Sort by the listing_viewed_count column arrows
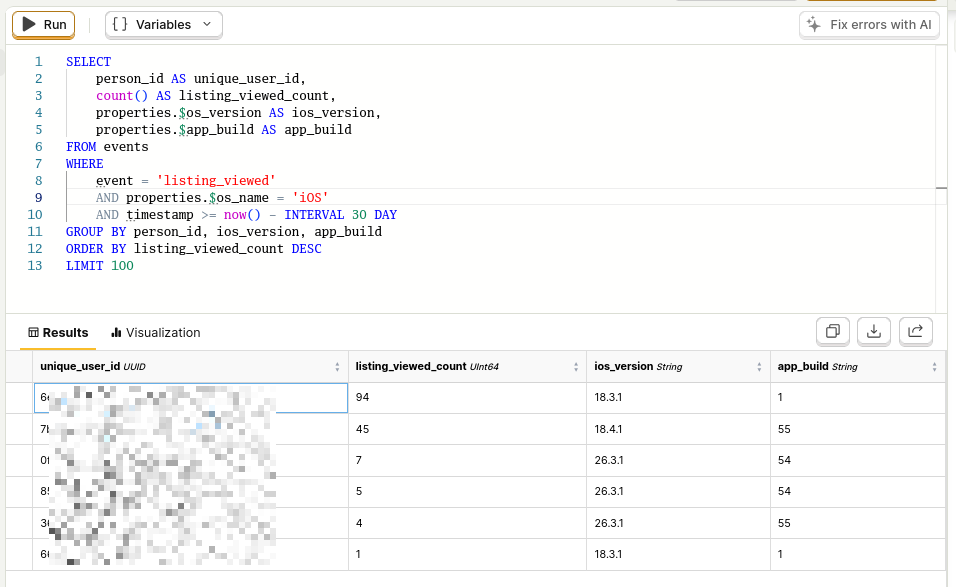This screenshot has height=587, width=956. tap(576, 367)
